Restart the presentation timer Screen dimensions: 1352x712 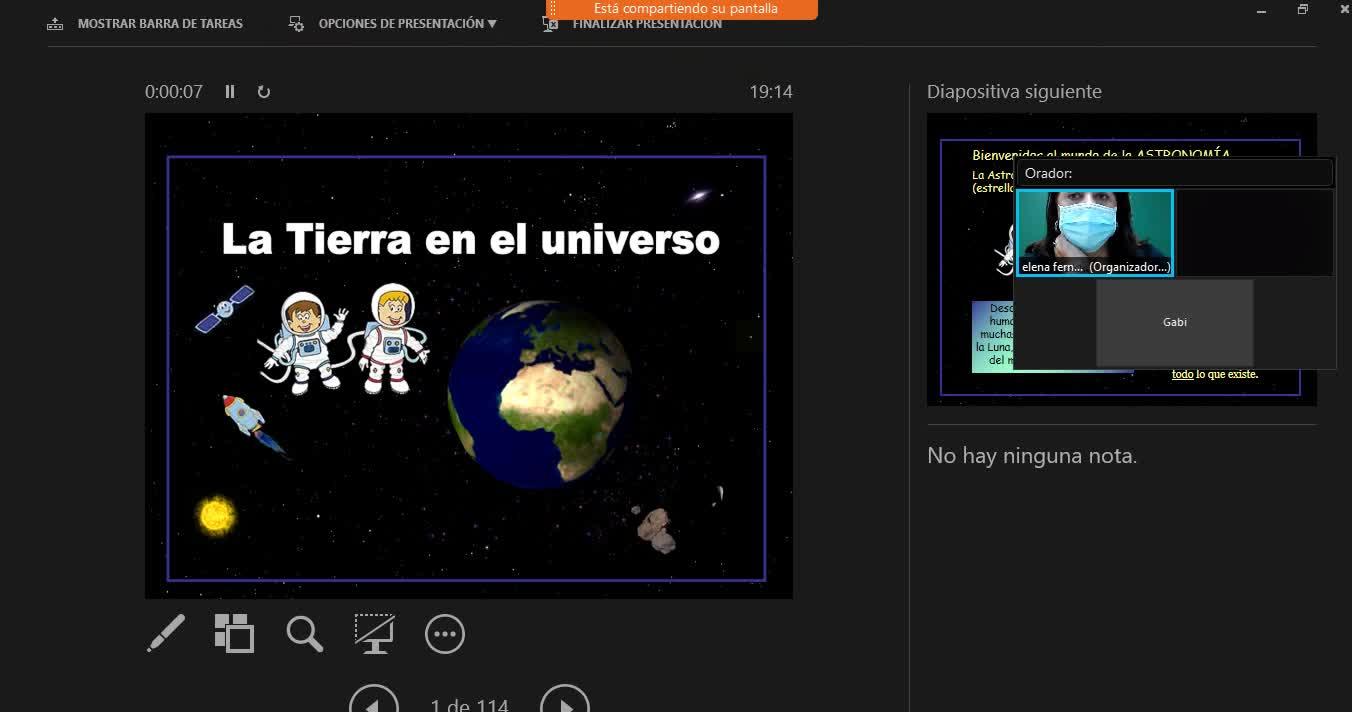pyautogui.click(x=264, y=92)
